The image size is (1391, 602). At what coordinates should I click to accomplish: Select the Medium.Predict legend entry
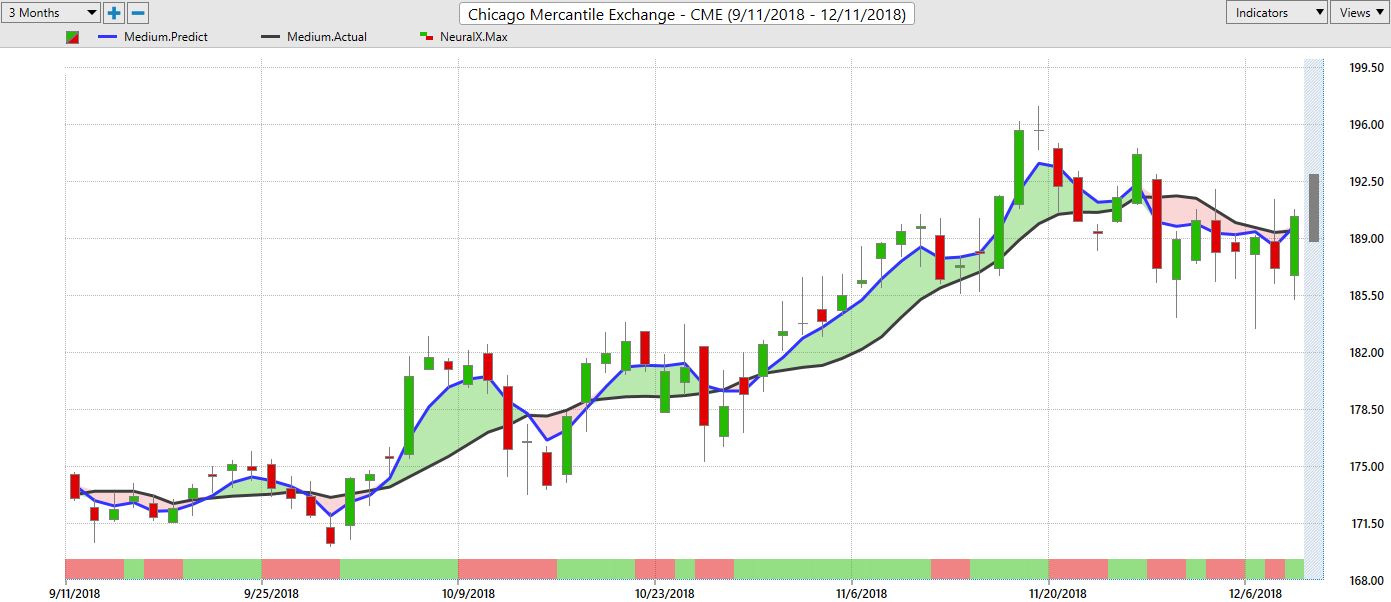pyautogui.click(x=153, y=37)
